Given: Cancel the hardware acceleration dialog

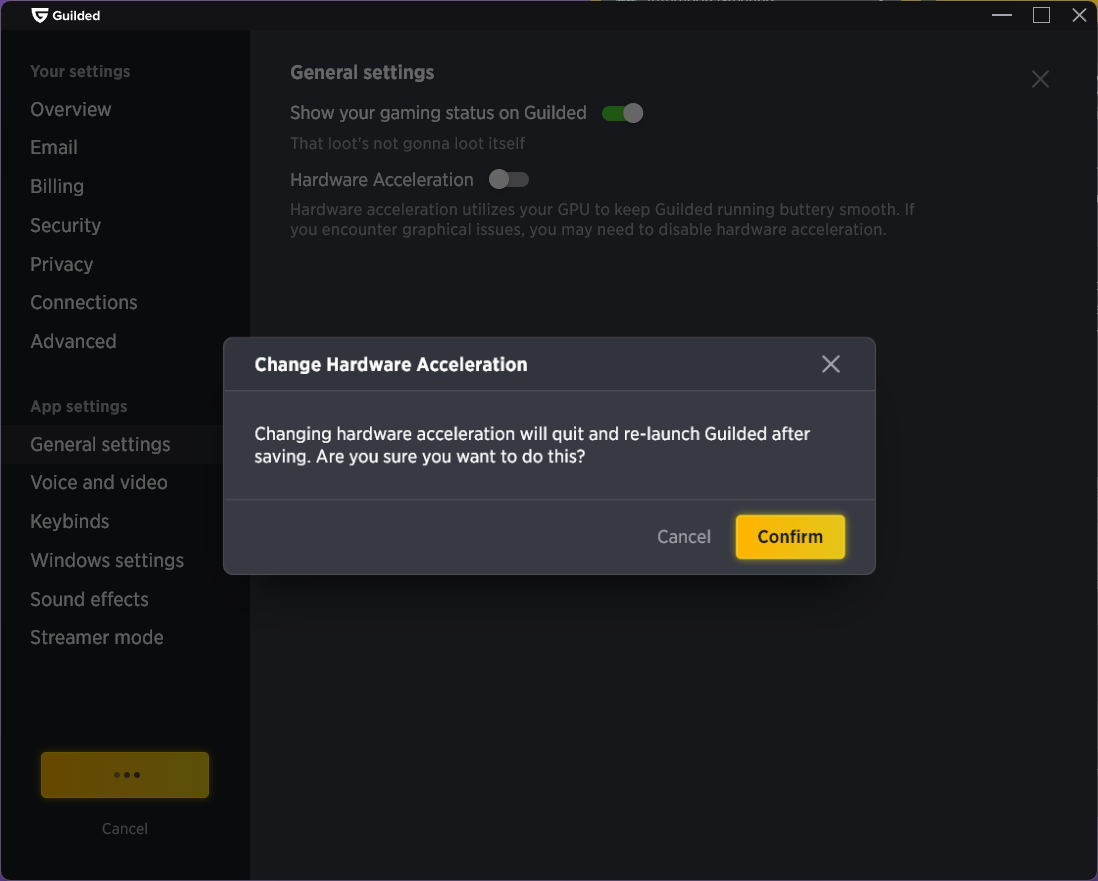Looking at the screenshot, I should [x=683, y=537].
